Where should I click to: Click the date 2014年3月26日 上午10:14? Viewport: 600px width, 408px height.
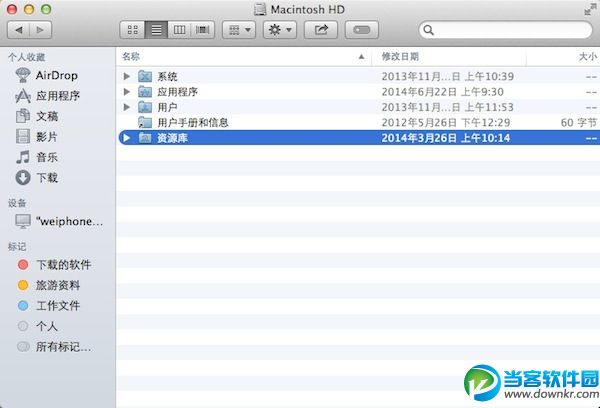point(446,138)
